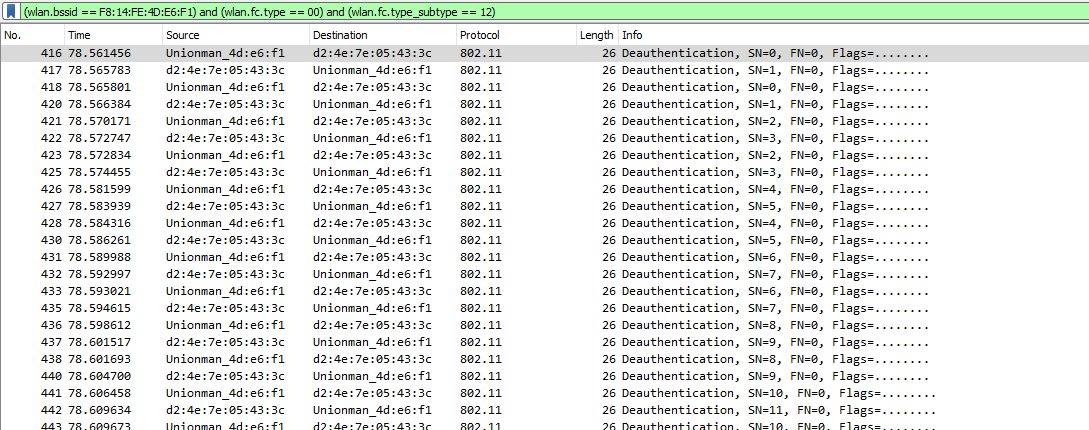The width and height of the screenshot is (1089, 430).
Task: Select packet 423 Deauthentication SN=2
Action: [x=544, y=155]
